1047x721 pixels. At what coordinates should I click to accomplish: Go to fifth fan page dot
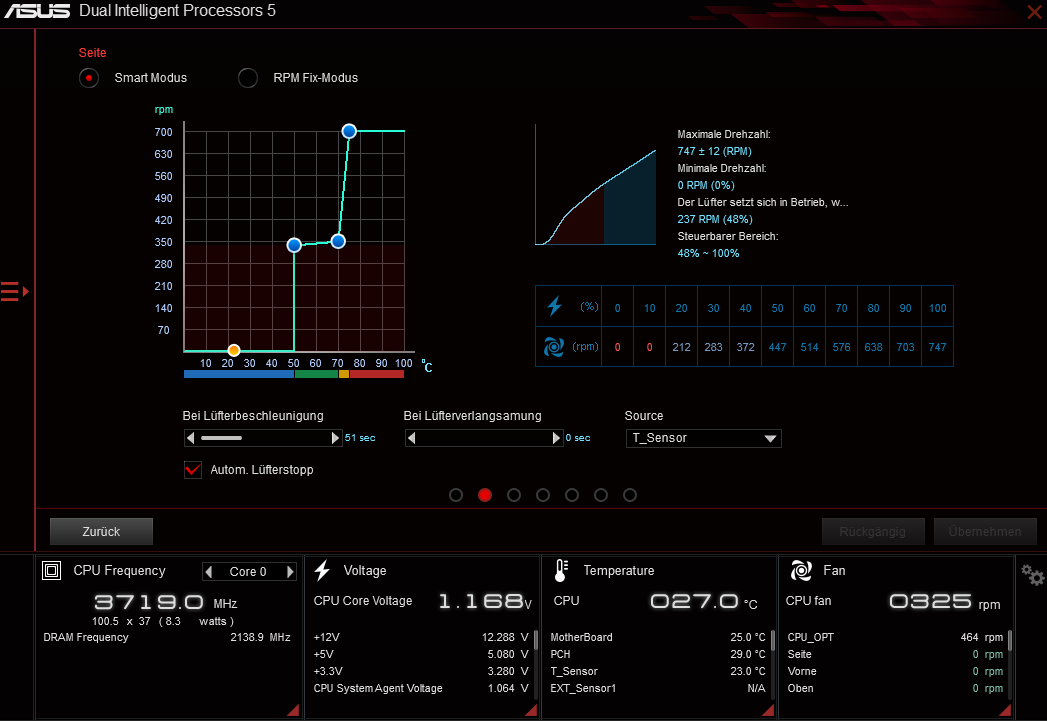pos(572,495)
